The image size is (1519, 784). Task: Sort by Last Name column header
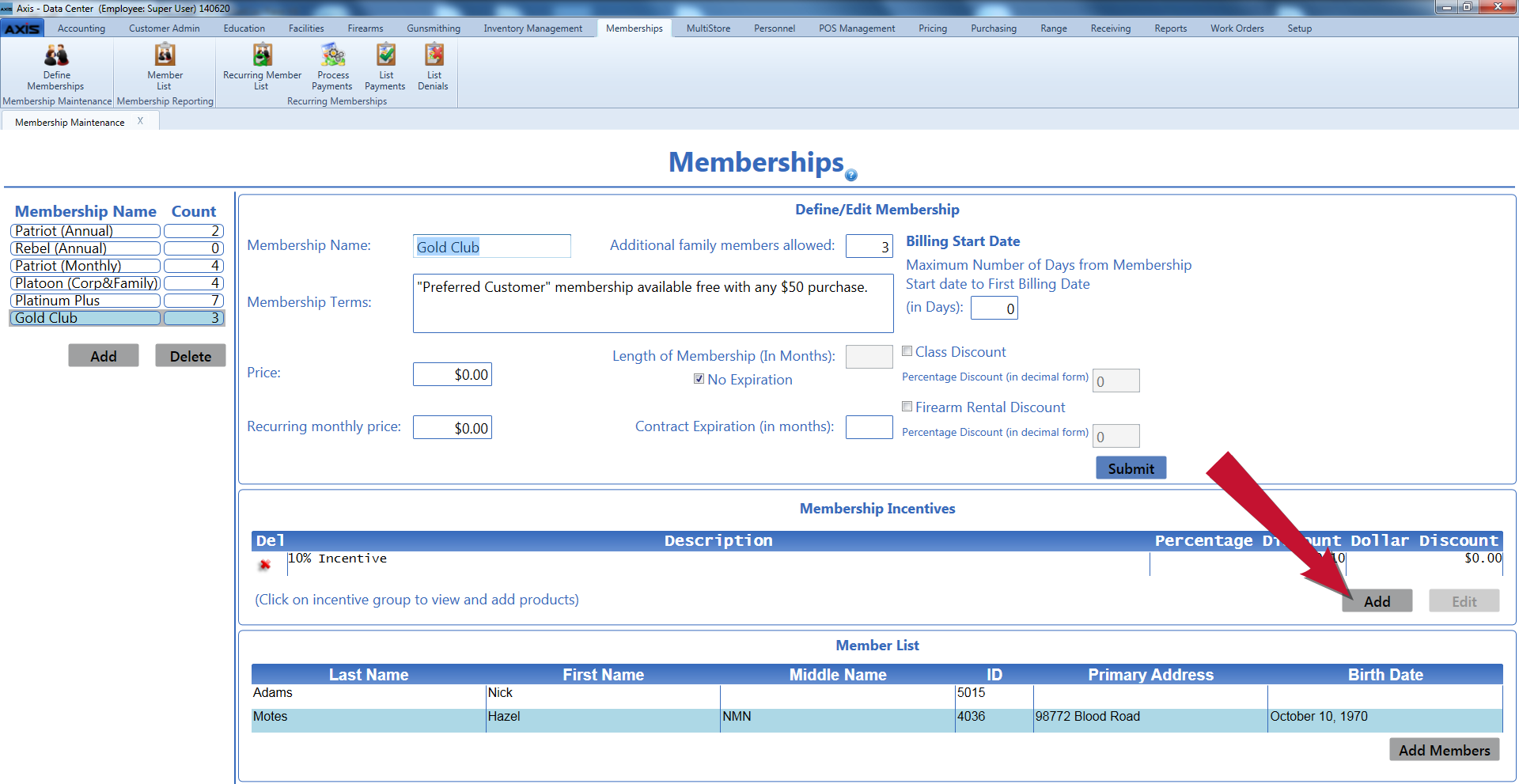(369, 675)
